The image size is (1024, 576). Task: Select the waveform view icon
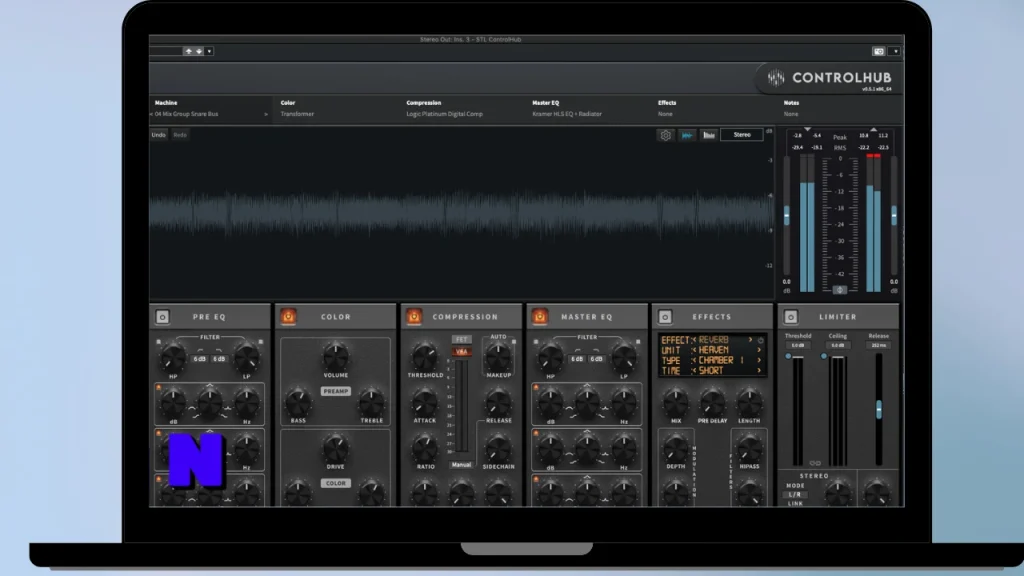687,135
